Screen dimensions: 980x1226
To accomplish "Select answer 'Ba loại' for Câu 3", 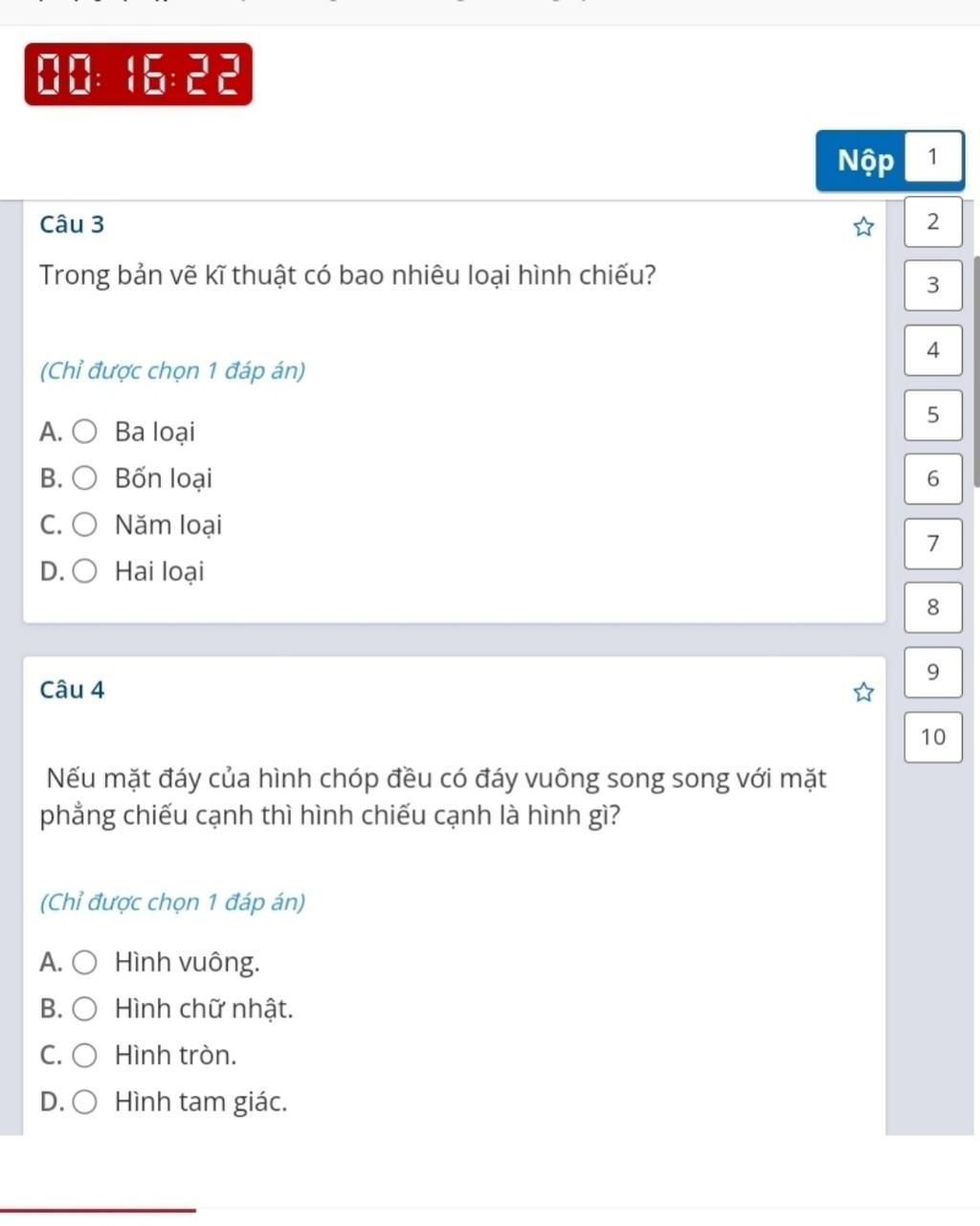I will pos(85,433).
